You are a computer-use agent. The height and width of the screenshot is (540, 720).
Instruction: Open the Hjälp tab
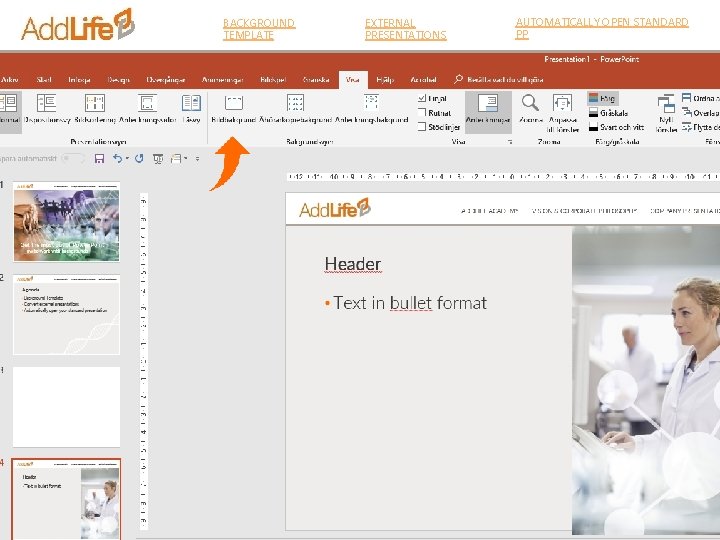(385, 79)
